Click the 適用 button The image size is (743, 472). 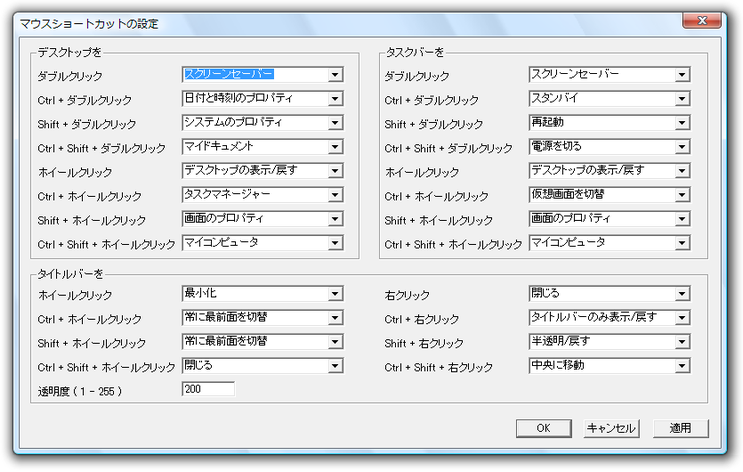pos(680,428)
